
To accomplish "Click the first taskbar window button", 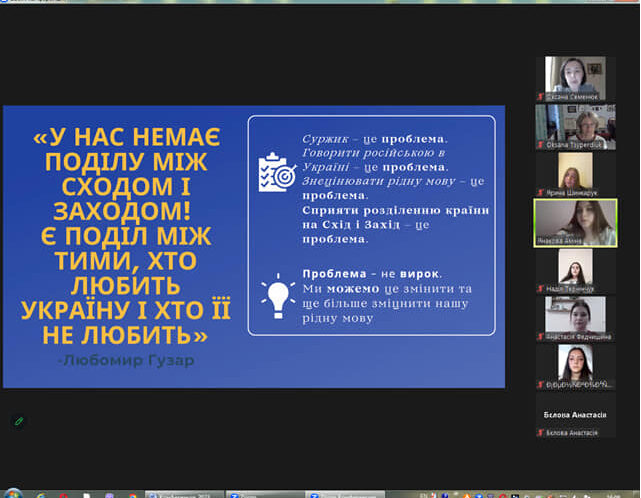I will pos(182,493).
